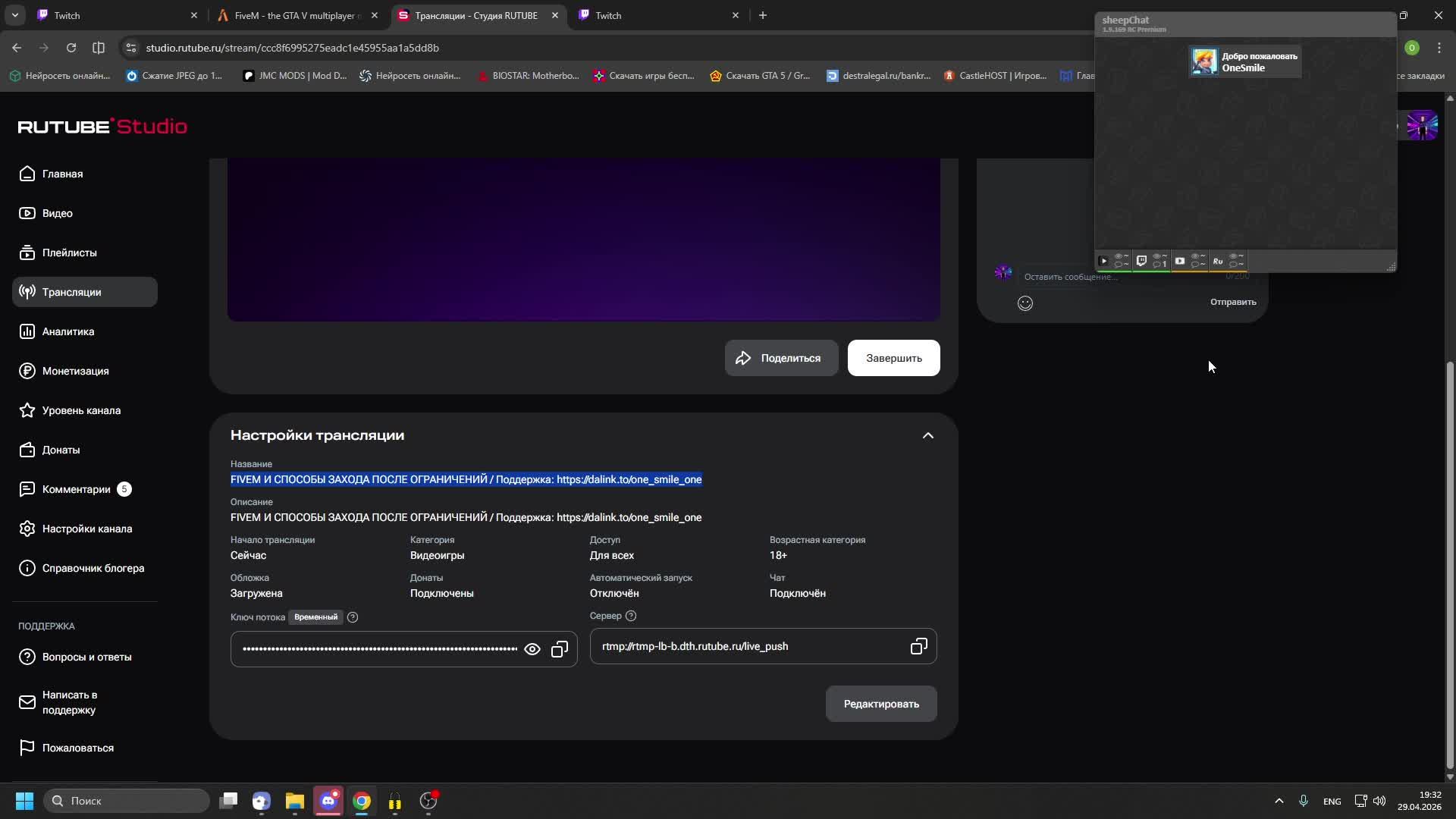The image size is (1456, 819).
Task: Open Аналитика in the sidebar
Action: coord(68,331)
